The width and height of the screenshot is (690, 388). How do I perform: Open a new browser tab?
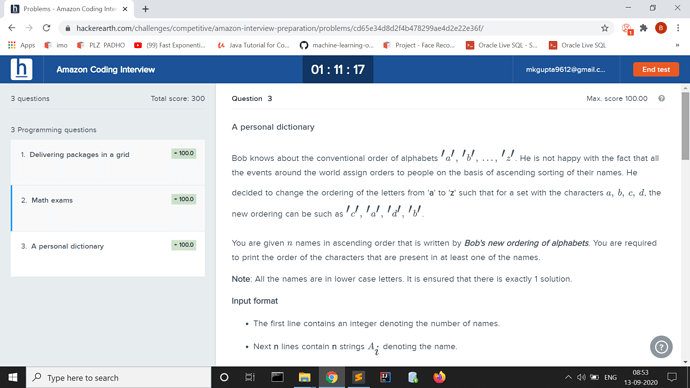[x=146, y=9]
